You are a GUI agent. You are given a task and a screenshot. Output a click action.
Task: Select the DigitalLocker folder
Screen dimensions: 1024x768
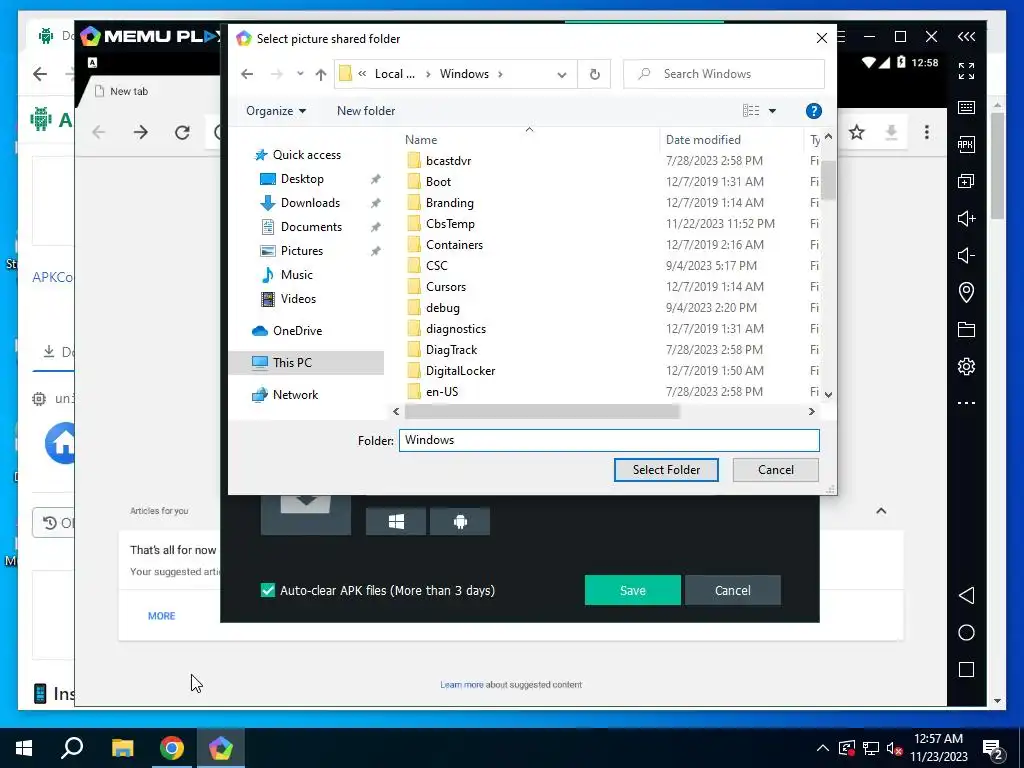[x=460, y=371]
